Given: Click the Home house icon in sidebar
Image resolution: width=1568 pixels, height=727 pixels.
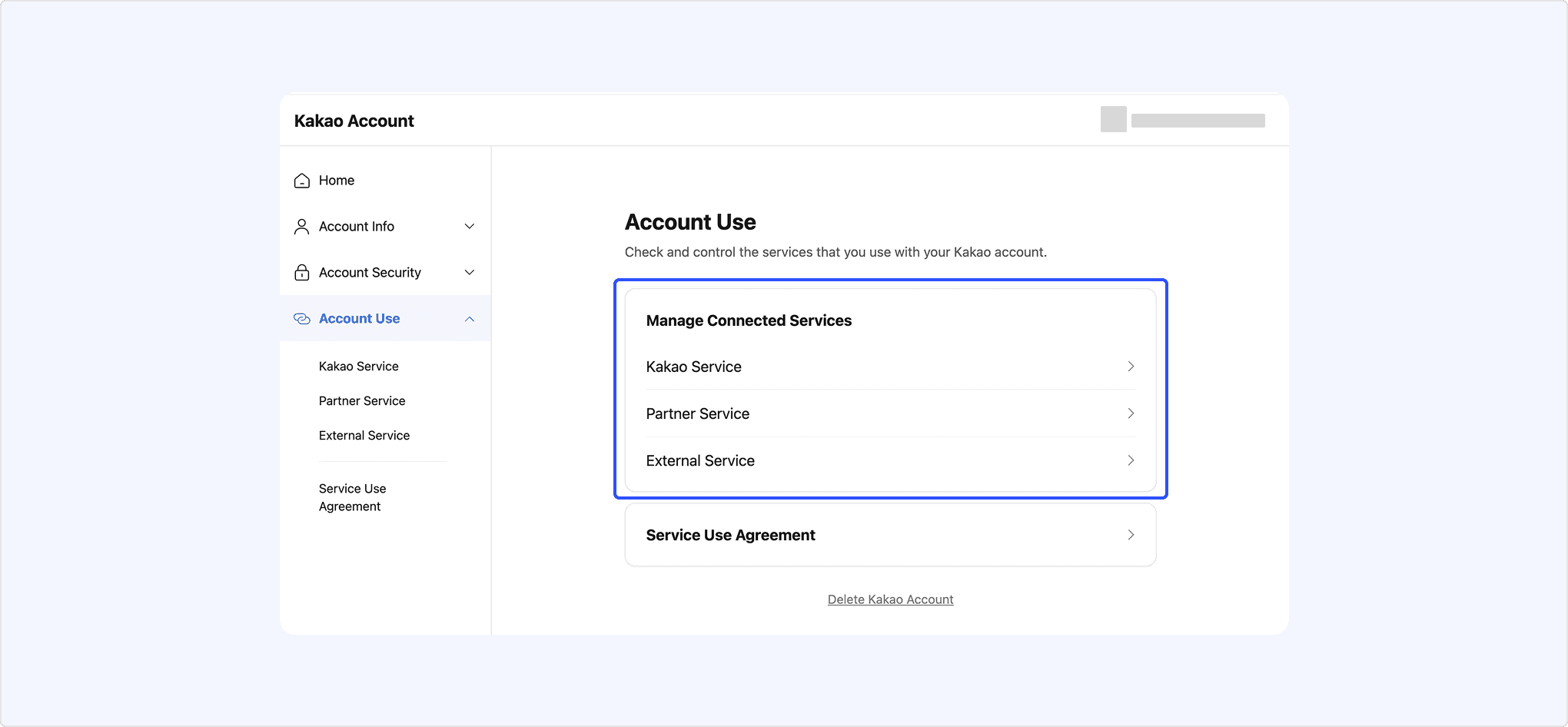Looking at the screenshot, I should point(302,181).
